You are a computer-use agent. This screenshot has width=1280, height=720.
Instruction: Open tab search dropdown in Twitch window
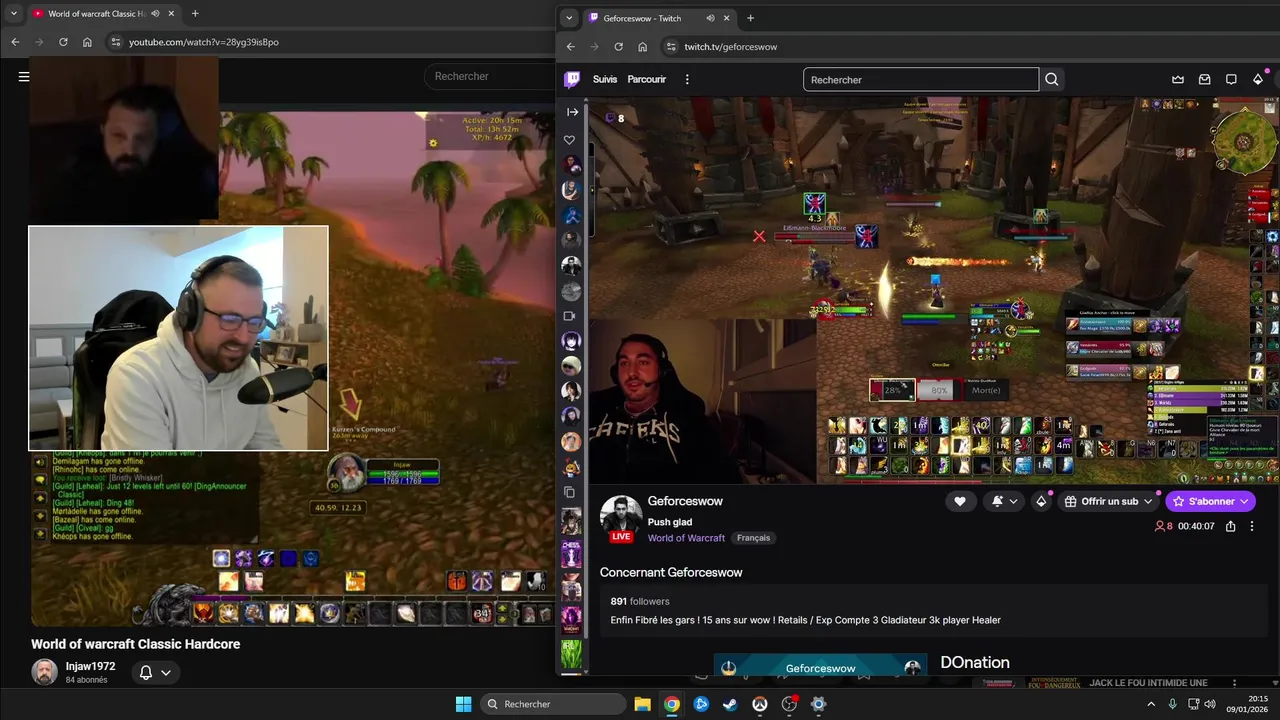click(569, 18)
